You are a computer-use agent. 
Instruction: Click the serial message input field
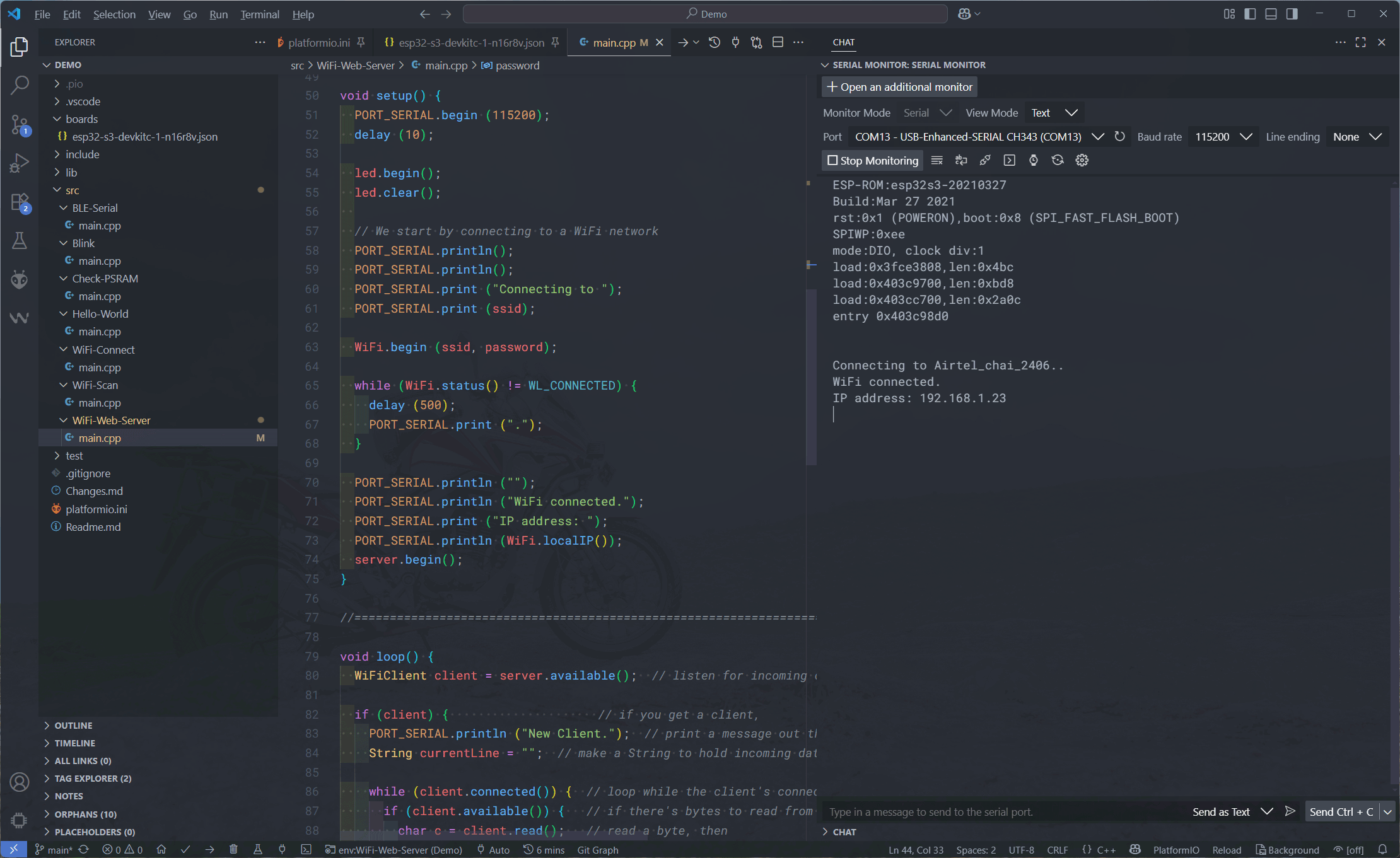[1003, 811]
